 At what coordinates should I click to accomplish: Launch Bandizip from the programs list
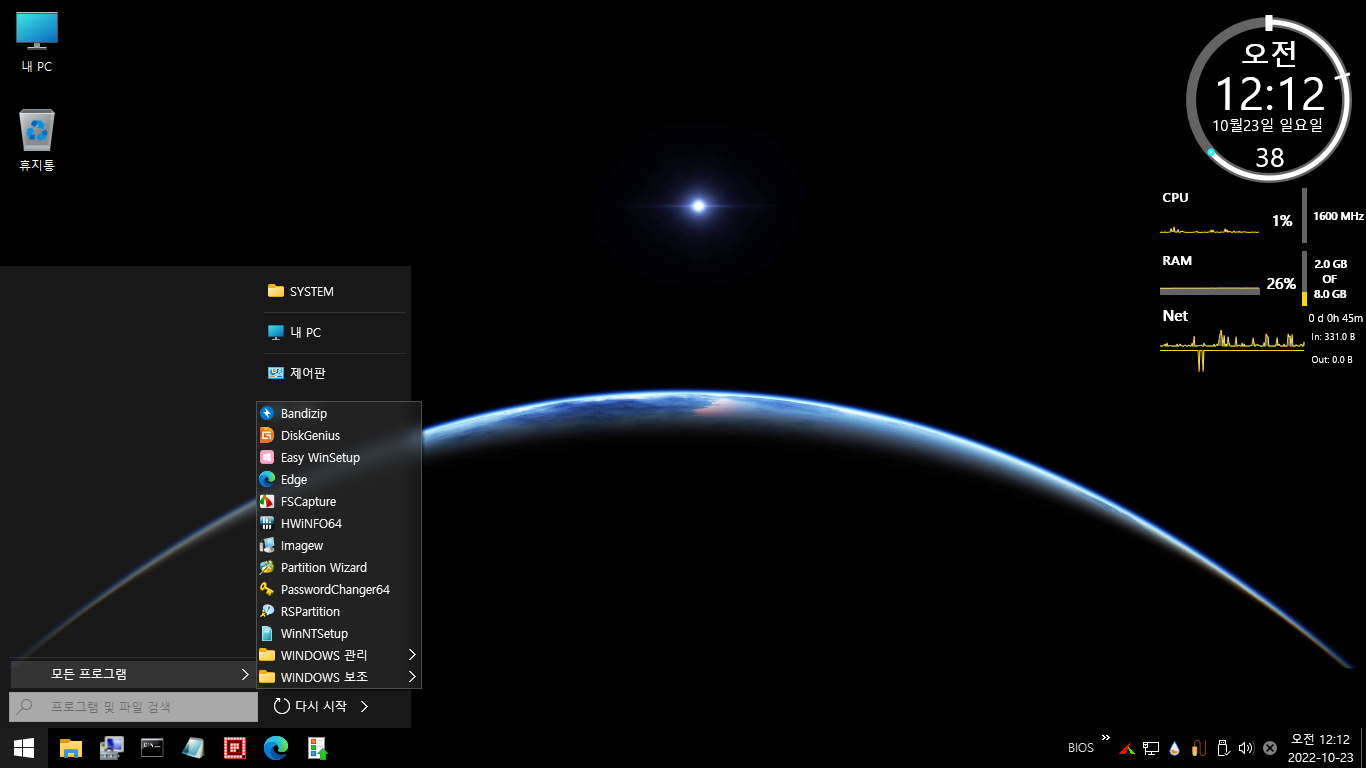pyautogui.click(x=339, y=413)
